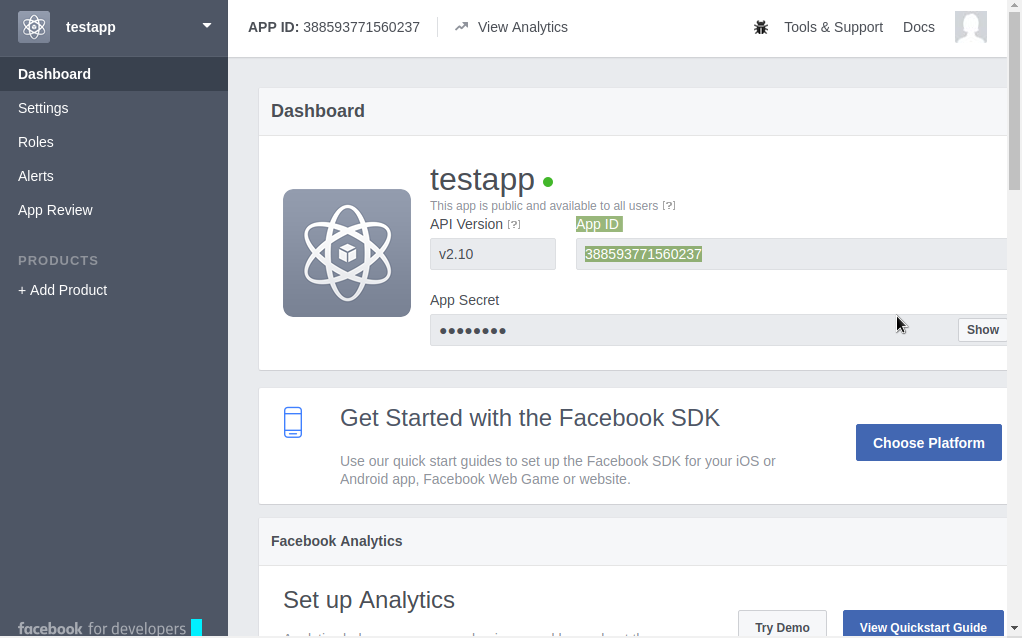Navigate to App Review
Screen dimensions: 1022x638
55,210
